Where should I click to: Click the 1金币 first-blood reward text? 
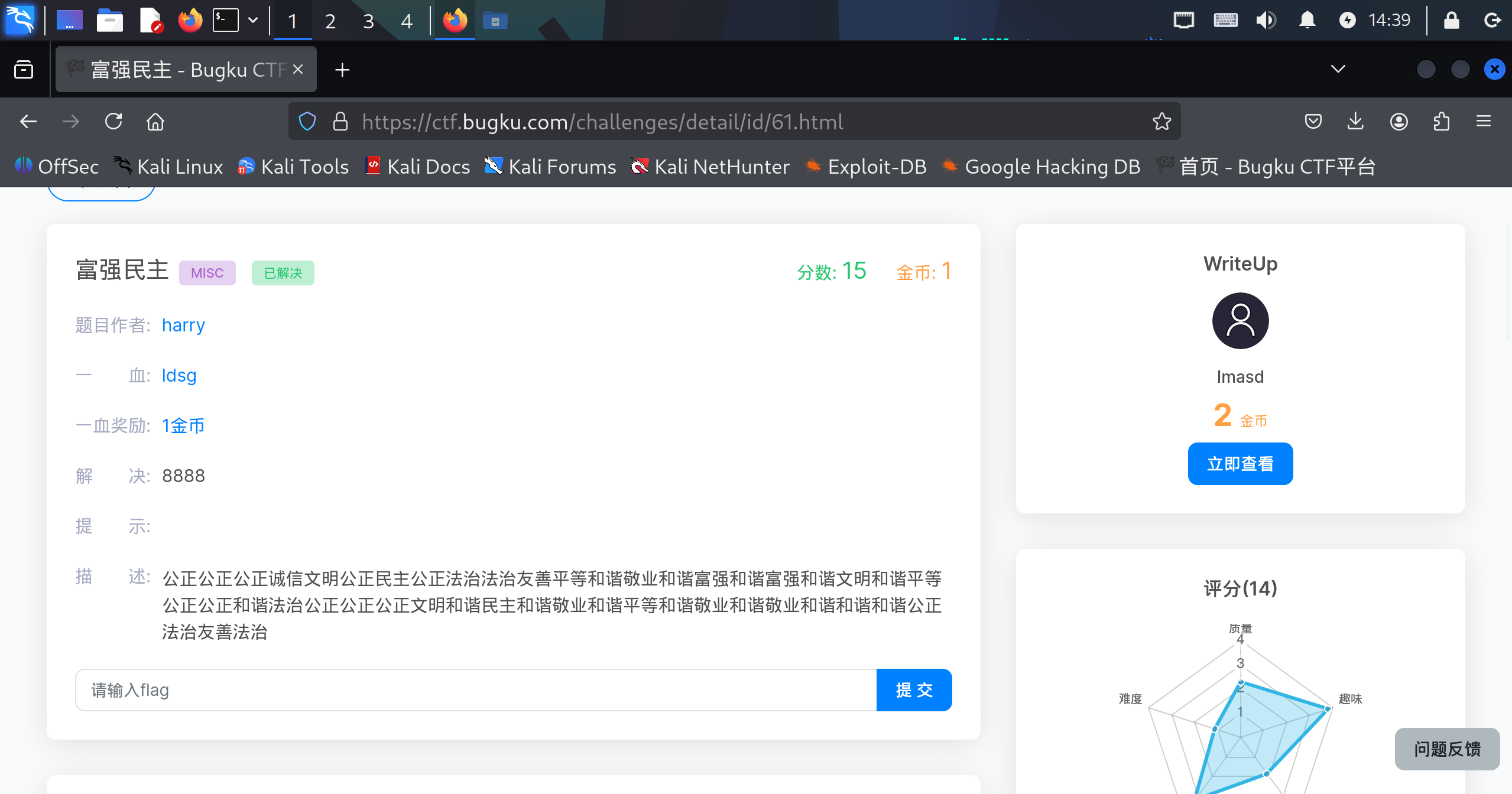pyautogui.click(x=183, y=426)
